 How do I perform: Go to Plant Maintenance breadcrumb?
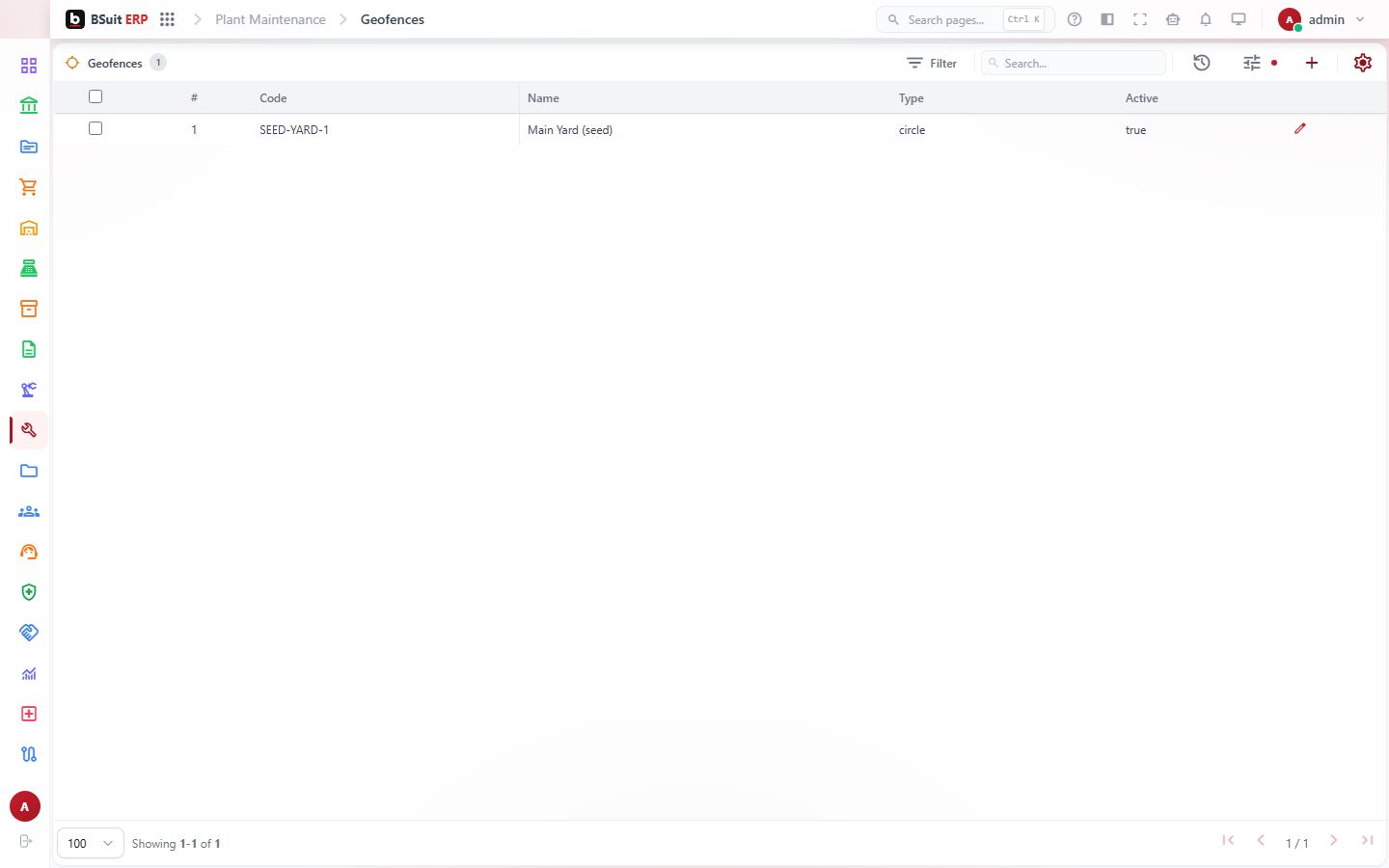coord(270,19)
